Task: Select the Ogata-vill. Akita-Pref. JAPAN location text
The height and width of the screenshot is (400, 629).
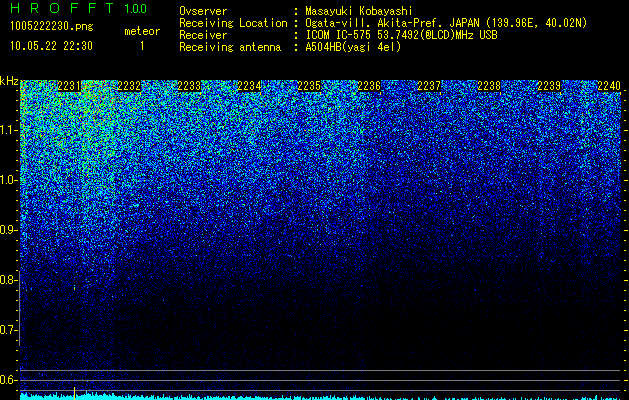Action: (446, 23)
